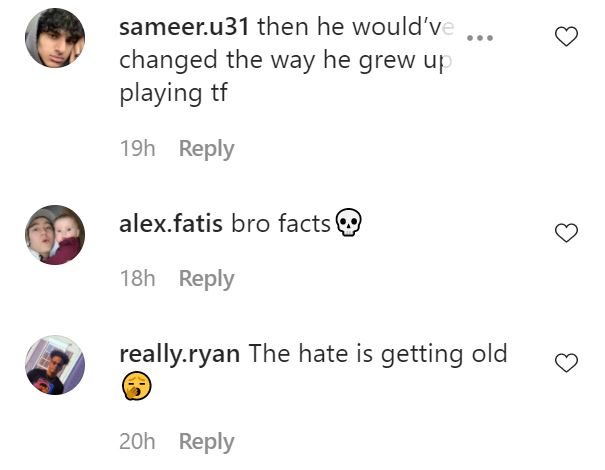Visit the really.ryan username link
The height and width of the screenshot is (470, 605).
tap(179, 353)
